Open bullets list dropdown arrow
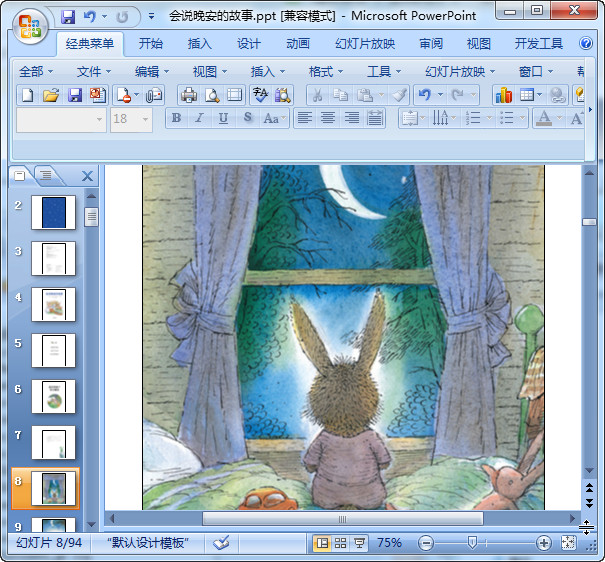This screenshot has width=605, height=562. (522, 118)
